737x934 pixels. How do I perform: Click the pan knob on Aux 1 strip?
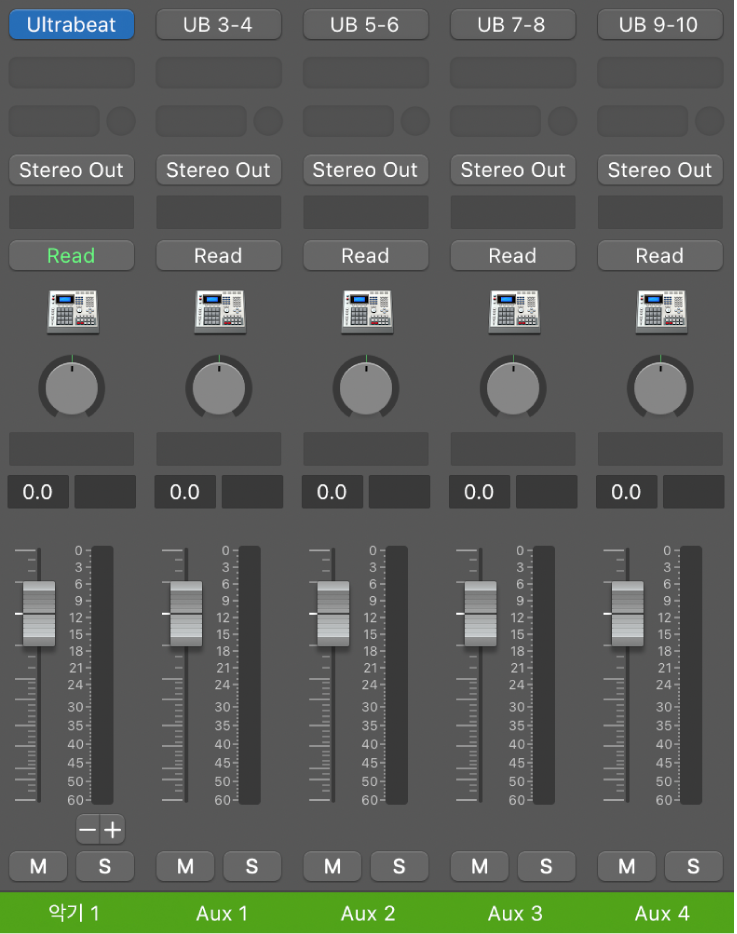tap(219, 388)
